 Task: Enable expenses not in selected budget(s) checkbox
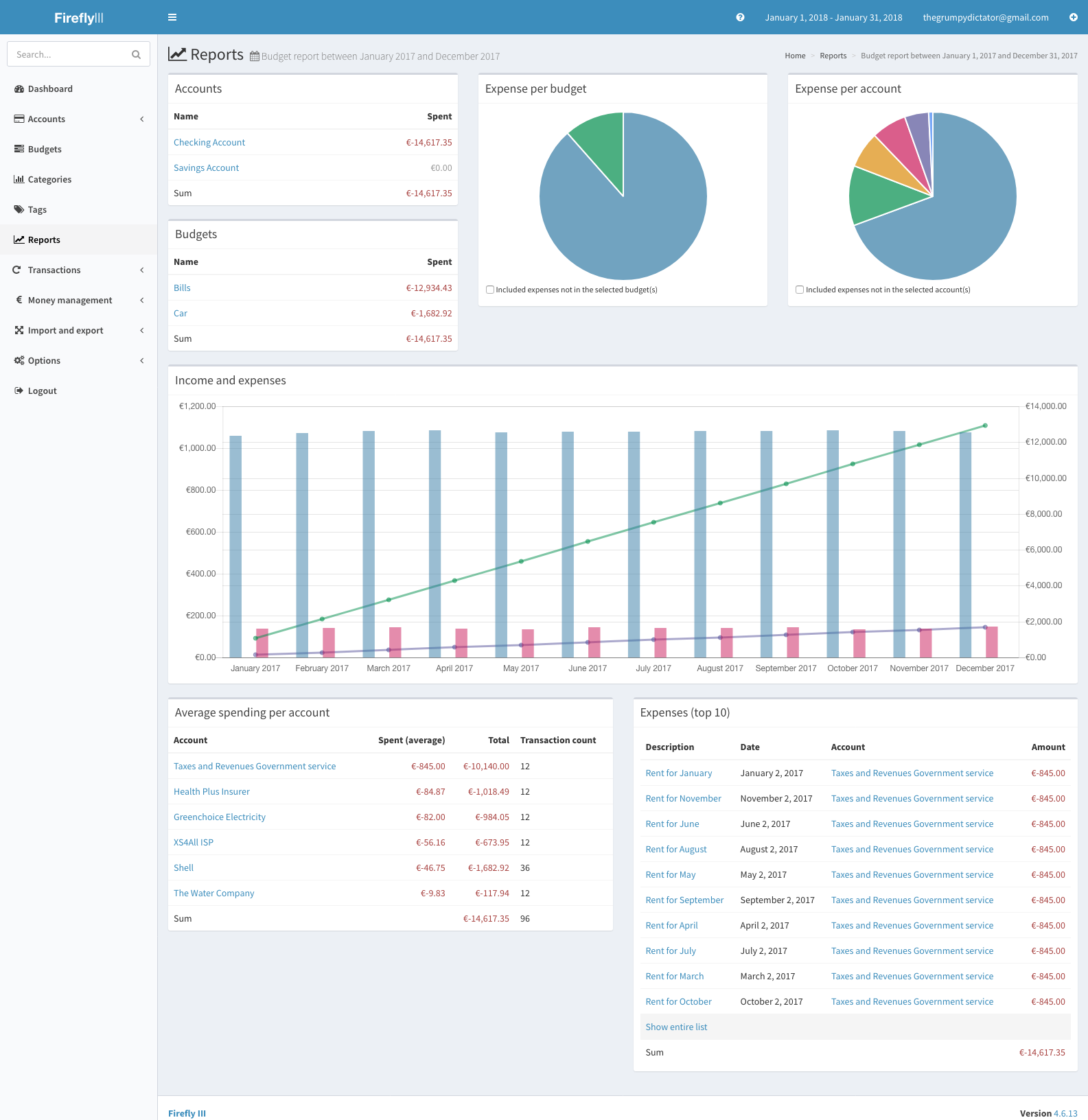490,290
